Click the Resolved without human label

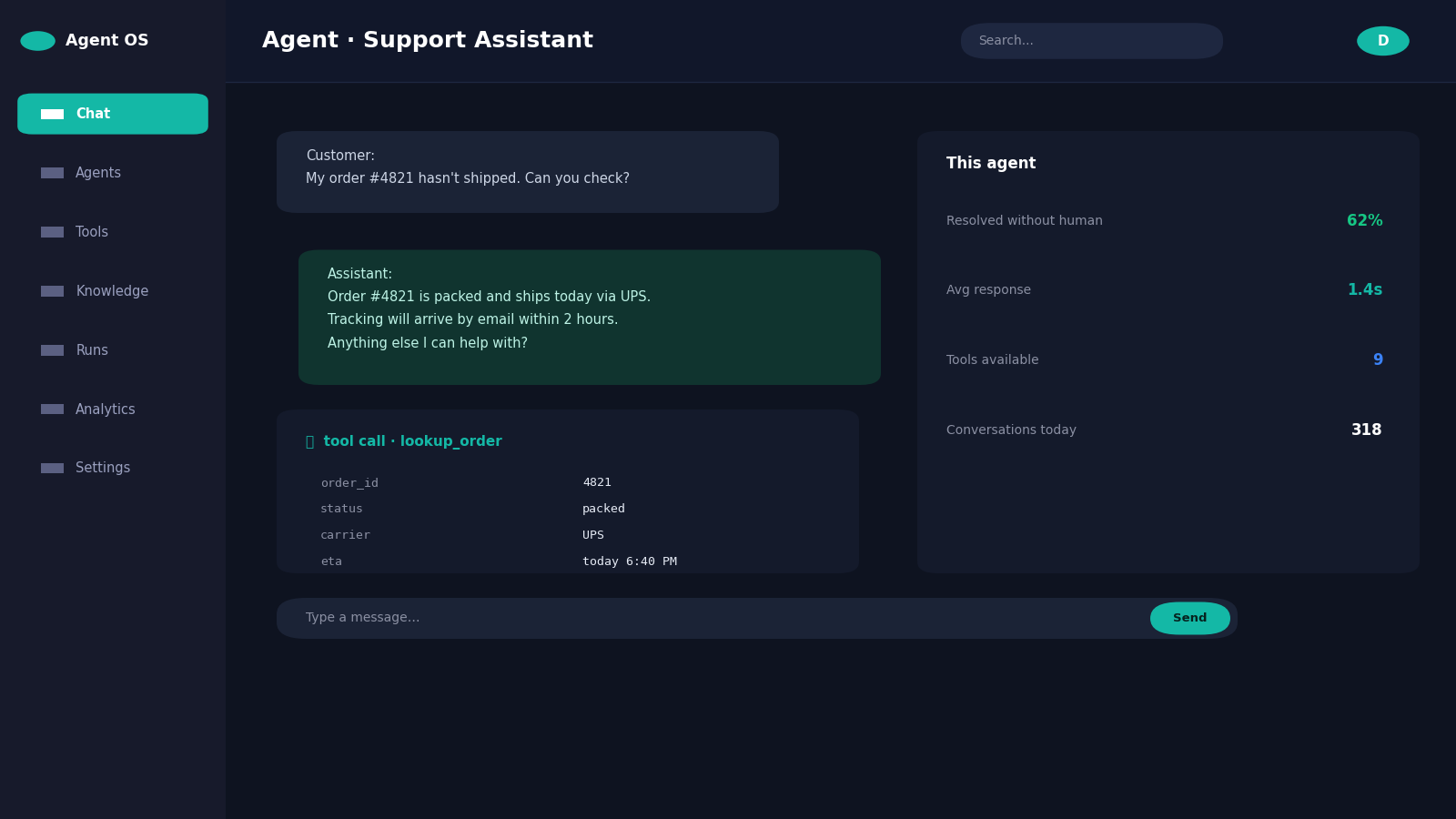click(1025, 221)
